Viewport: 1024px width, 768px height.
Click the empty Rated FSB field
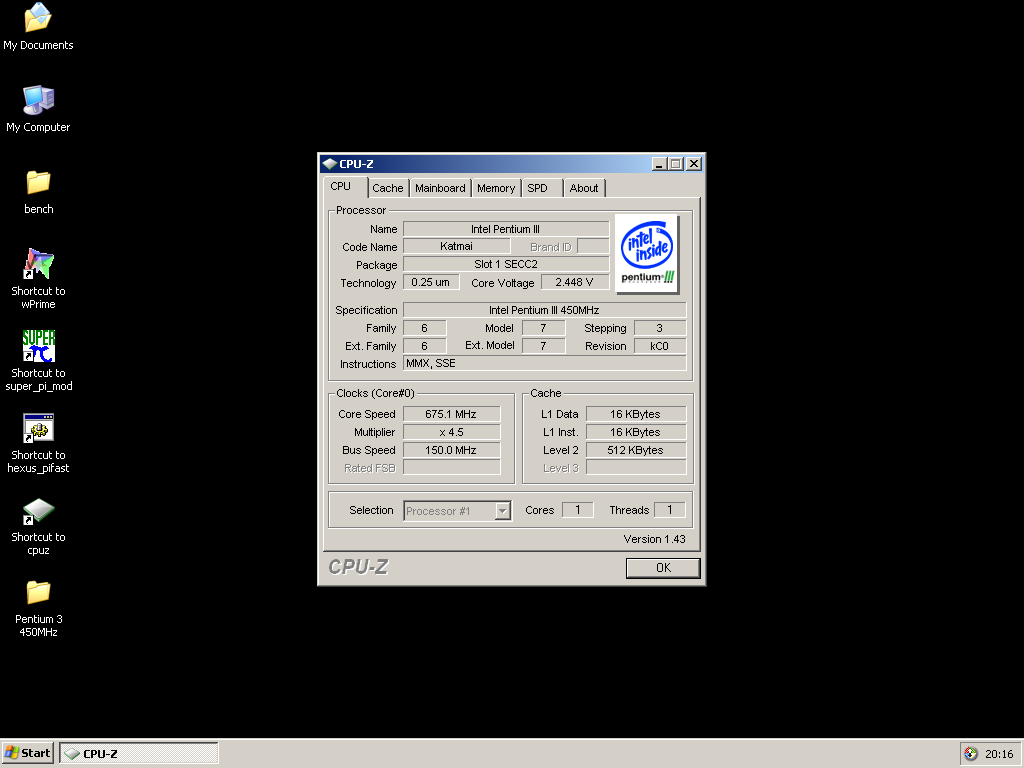[x=451, y=468]
